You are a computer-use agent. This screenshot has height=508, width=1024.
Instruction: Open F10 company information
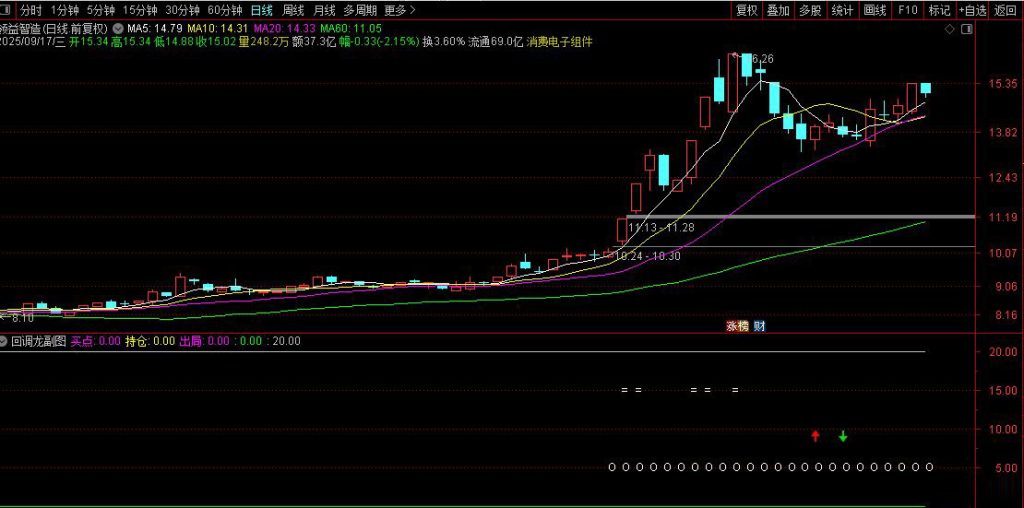pos(907,10)
